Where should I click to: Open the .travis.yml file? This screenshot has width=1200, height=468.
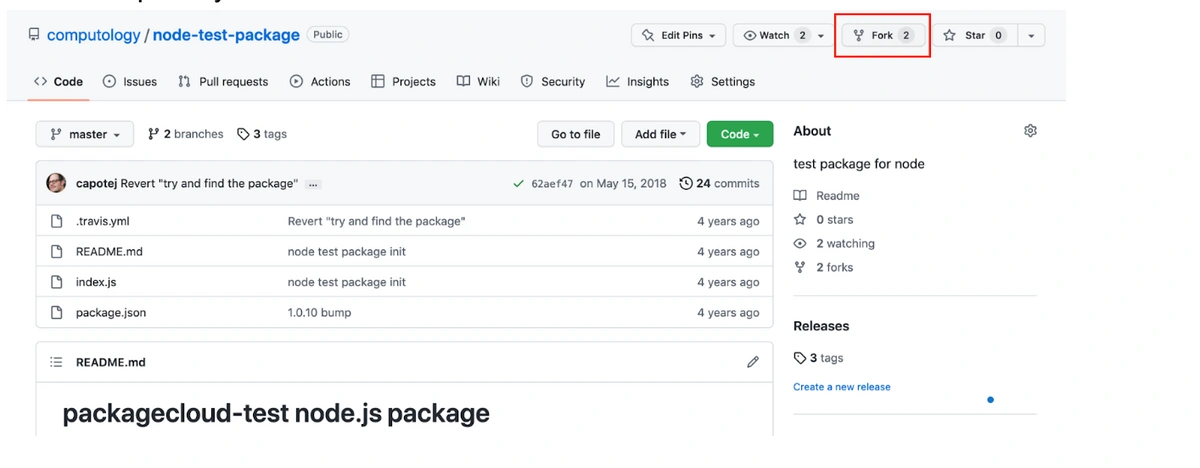click(103, 221)
